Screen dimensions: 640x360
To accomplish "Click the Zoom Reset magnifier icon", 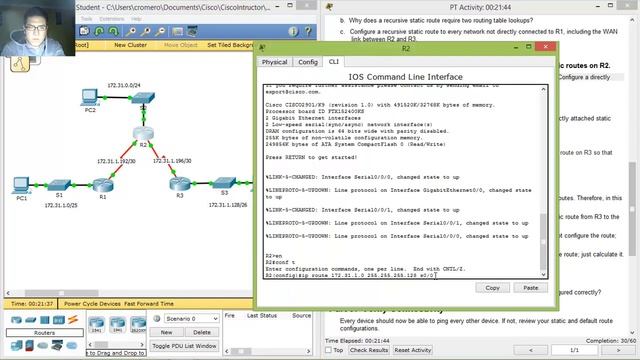I will point(146,31).
